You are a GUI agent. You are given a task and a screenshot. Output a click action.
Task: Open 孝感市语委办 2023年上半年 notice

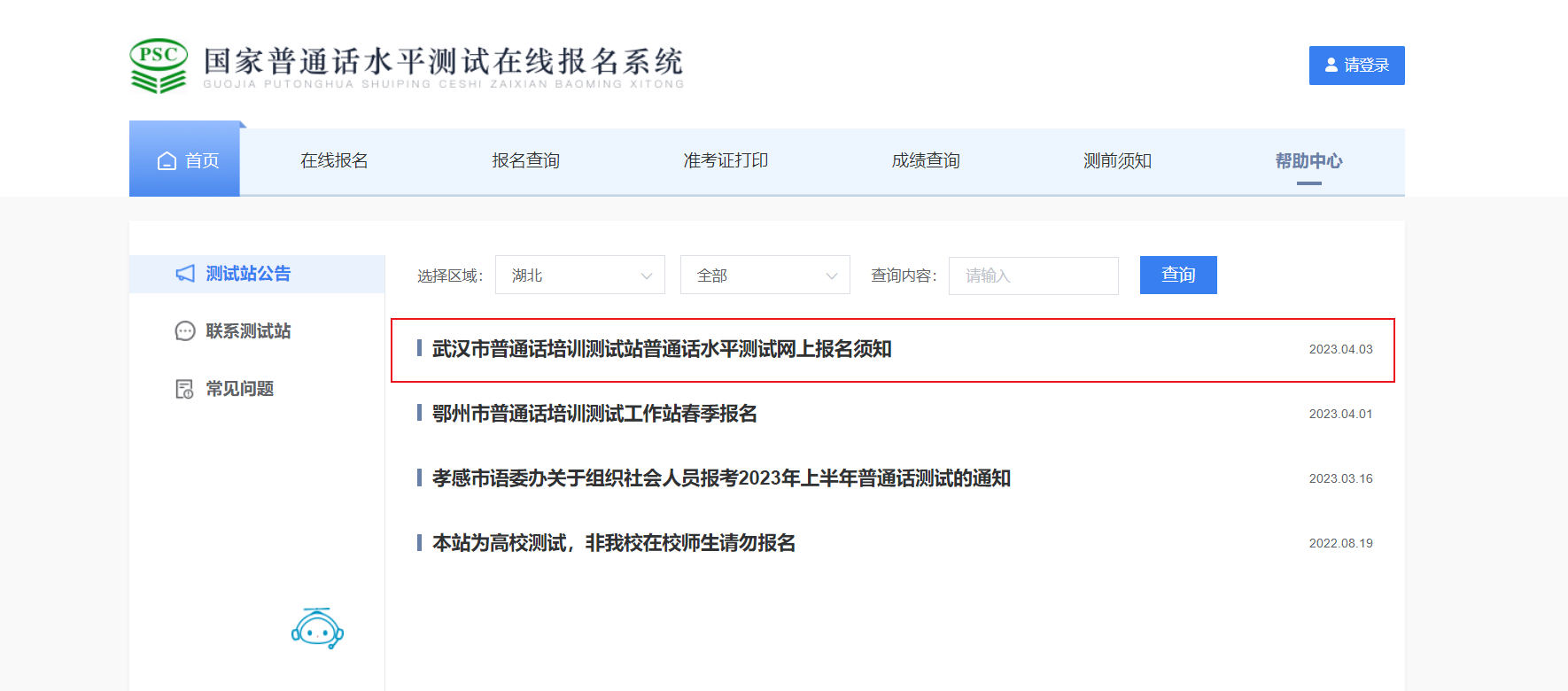(721, 478)
